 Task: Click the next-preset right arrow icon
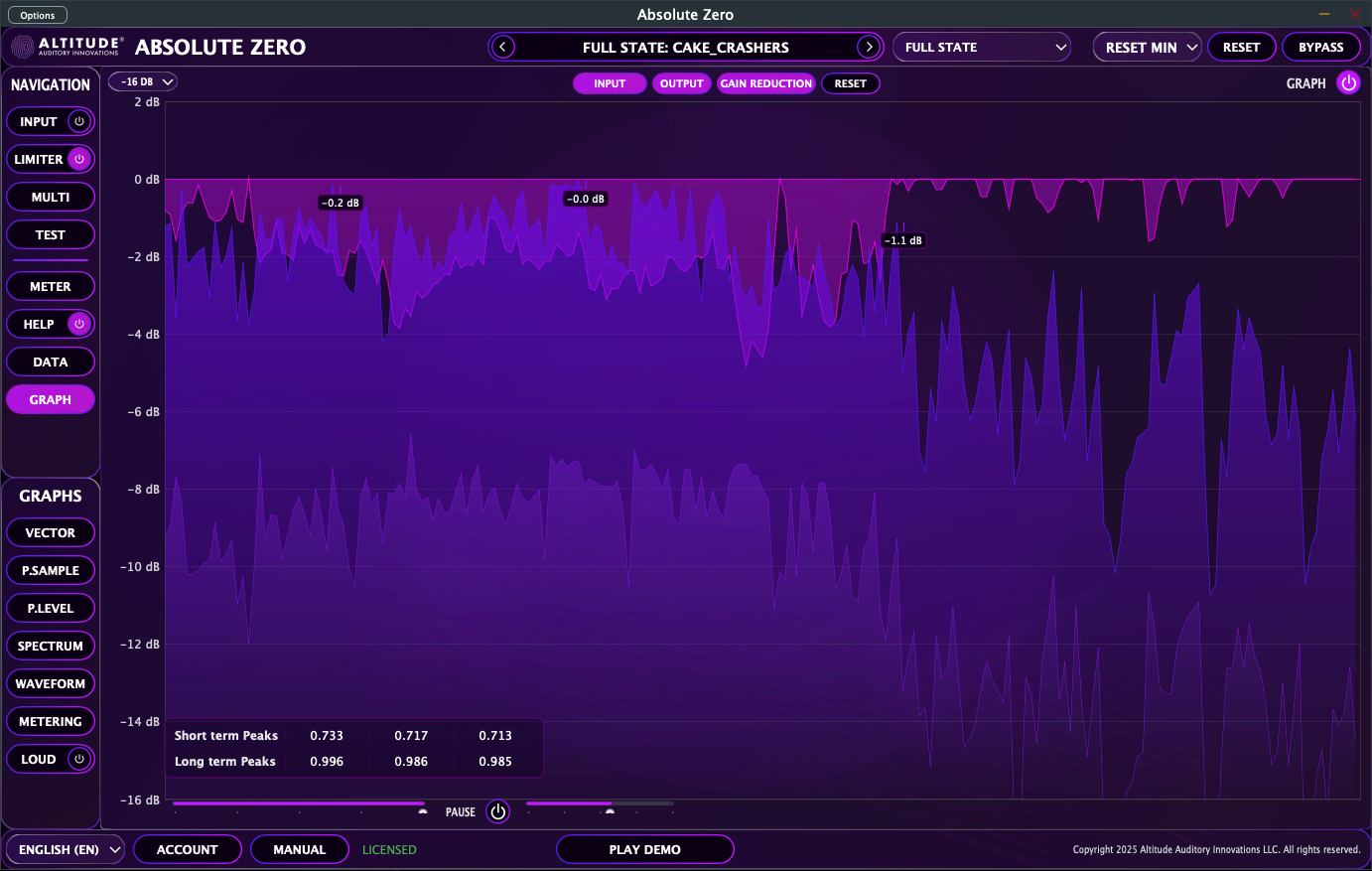click(869, 47)
